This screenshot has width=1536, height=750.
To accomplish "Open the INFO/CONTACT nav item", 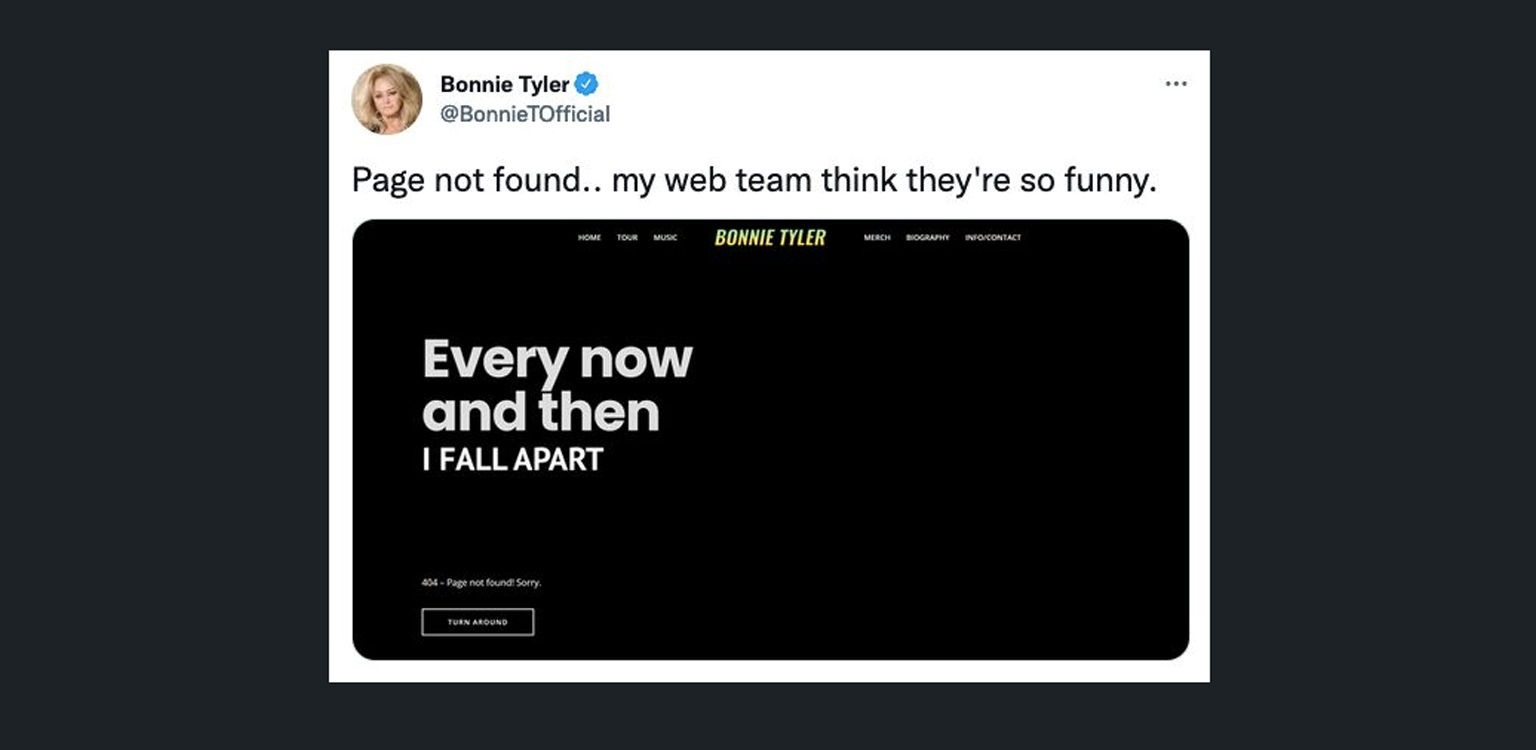I will 993,238.
